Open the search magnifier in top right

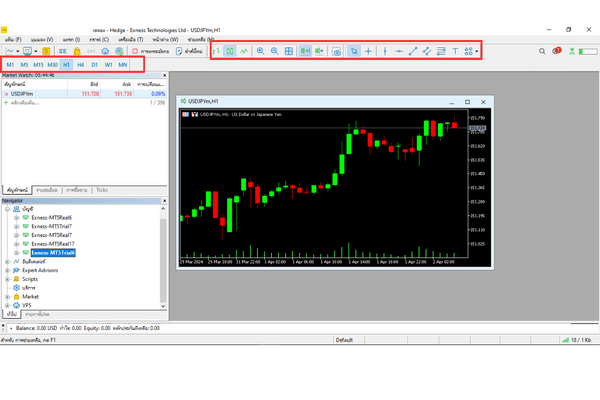[543, 50]
